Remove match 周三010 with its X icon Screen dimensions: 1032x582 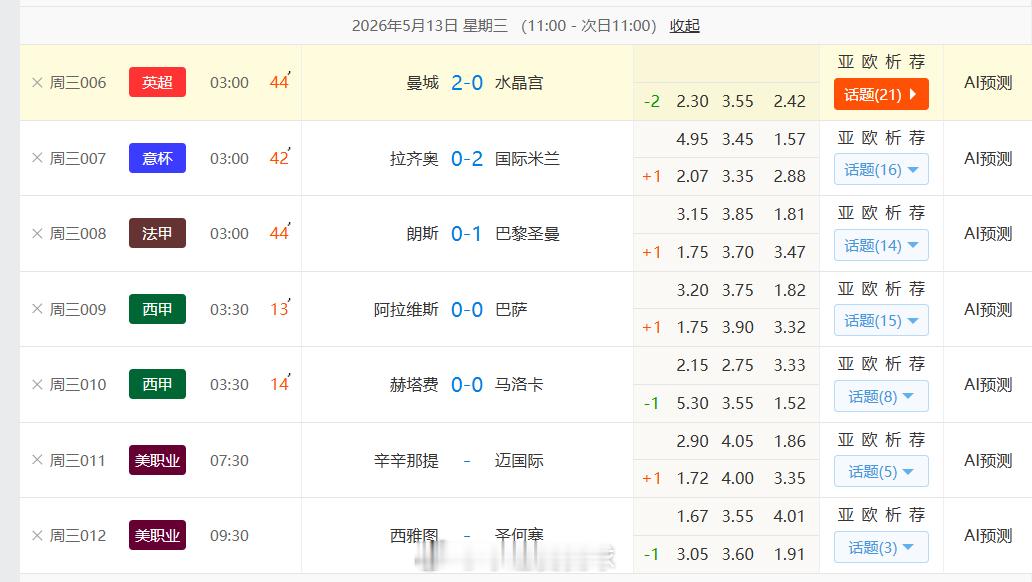(38, 384)
